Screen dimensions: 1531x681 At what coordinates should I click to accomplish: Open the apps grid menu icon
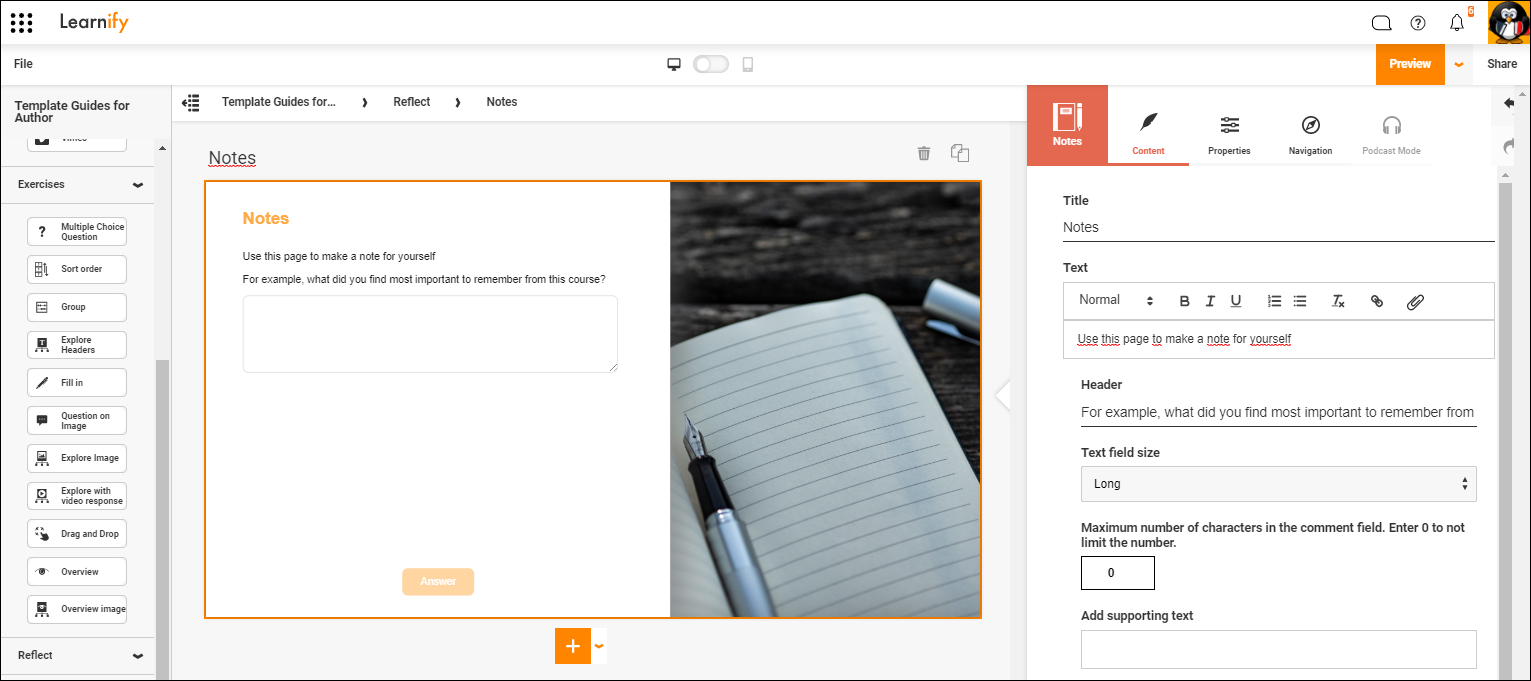[x=21, y=22]
